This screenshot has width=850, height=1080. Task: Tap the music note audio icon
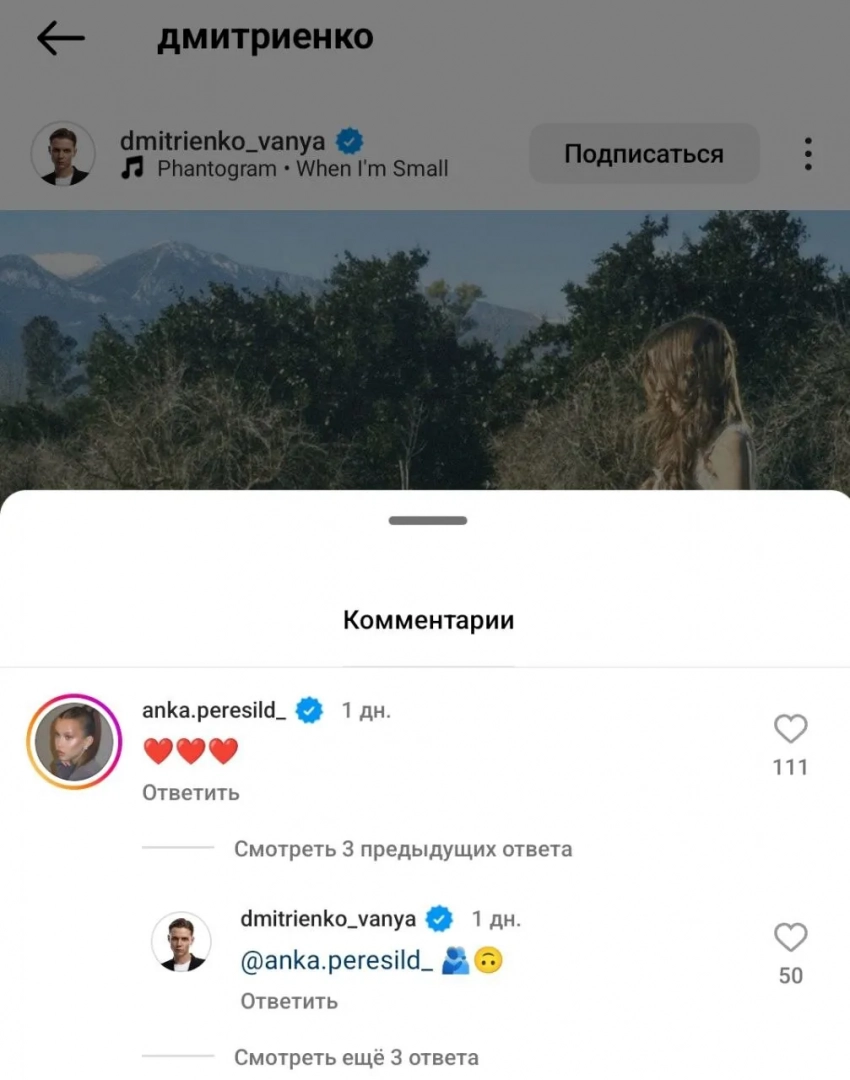tap(132, 167)
